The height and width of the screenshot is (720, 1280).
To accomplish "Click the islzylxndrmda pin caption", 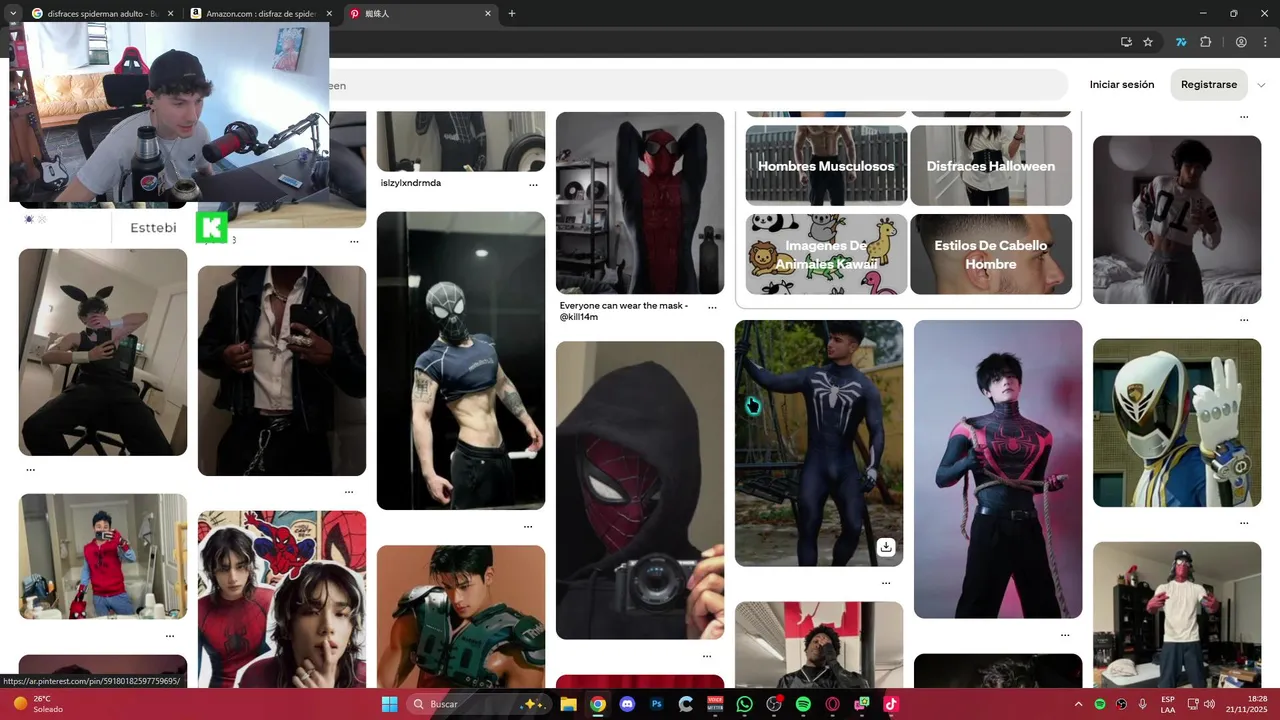I will tap(411, 183).
